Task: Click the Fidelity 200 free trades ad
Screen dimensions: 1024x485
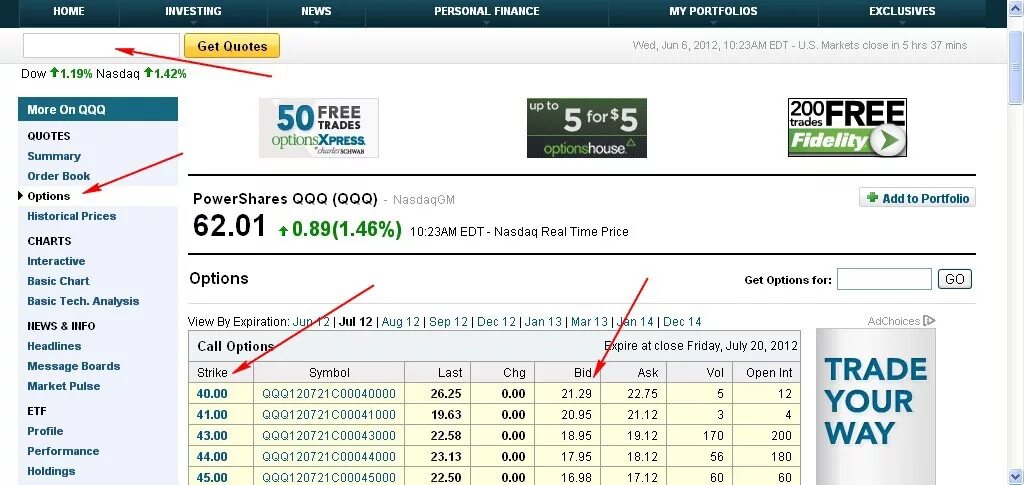Action: [x=847, y=128]
